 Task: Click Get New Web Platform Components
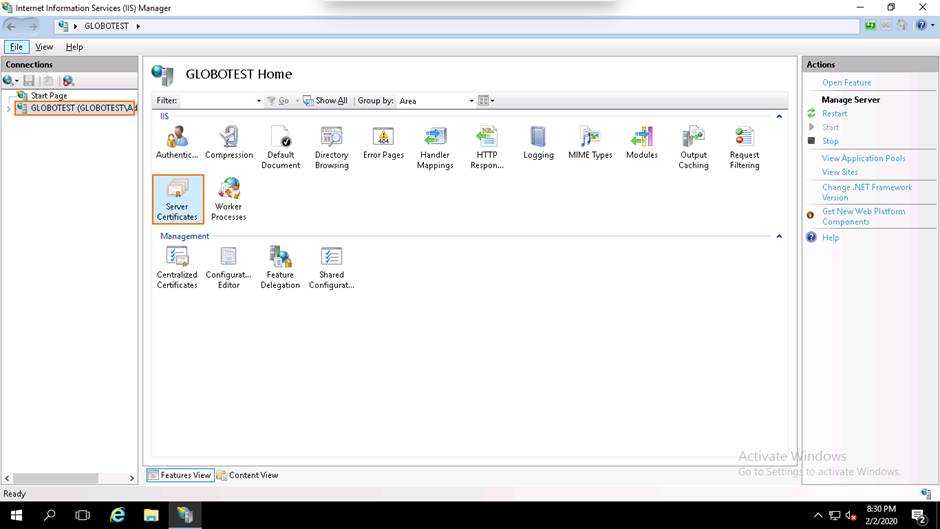pos(863,217)
